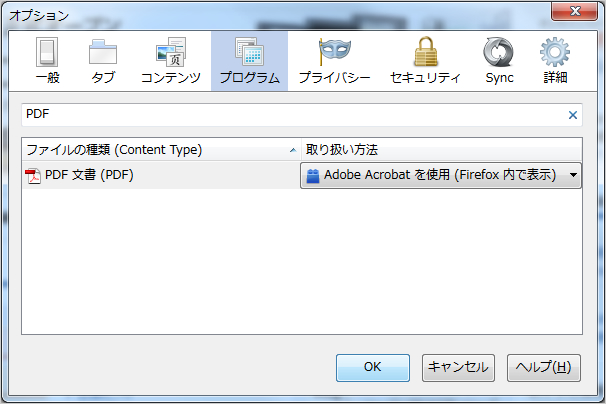
Task: Focus the PDF search field
Action: (x=296, y=114)
